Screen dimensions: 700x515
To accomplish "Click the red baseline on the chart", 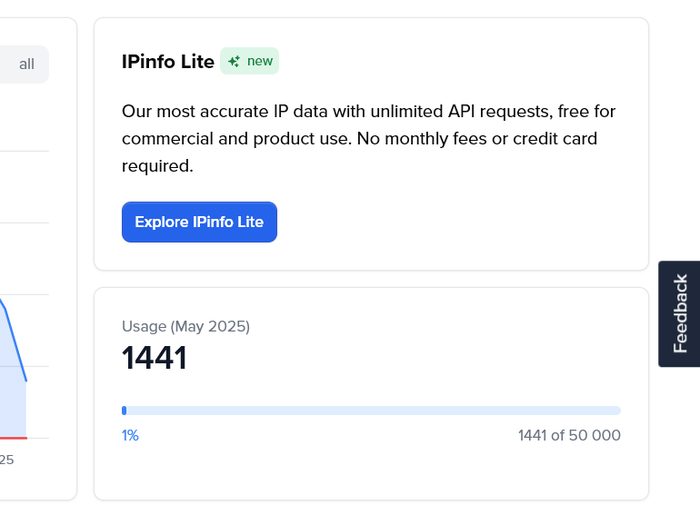I will 12,438.
